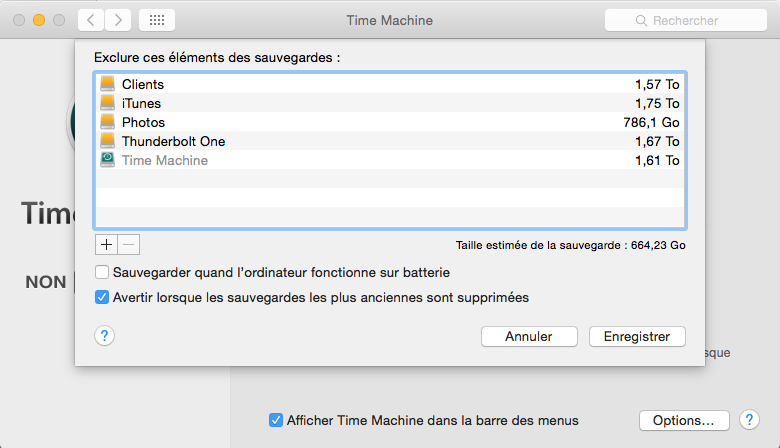780x448 pixels.
Task: Click the 1,57 To size value
Action: 657,85
